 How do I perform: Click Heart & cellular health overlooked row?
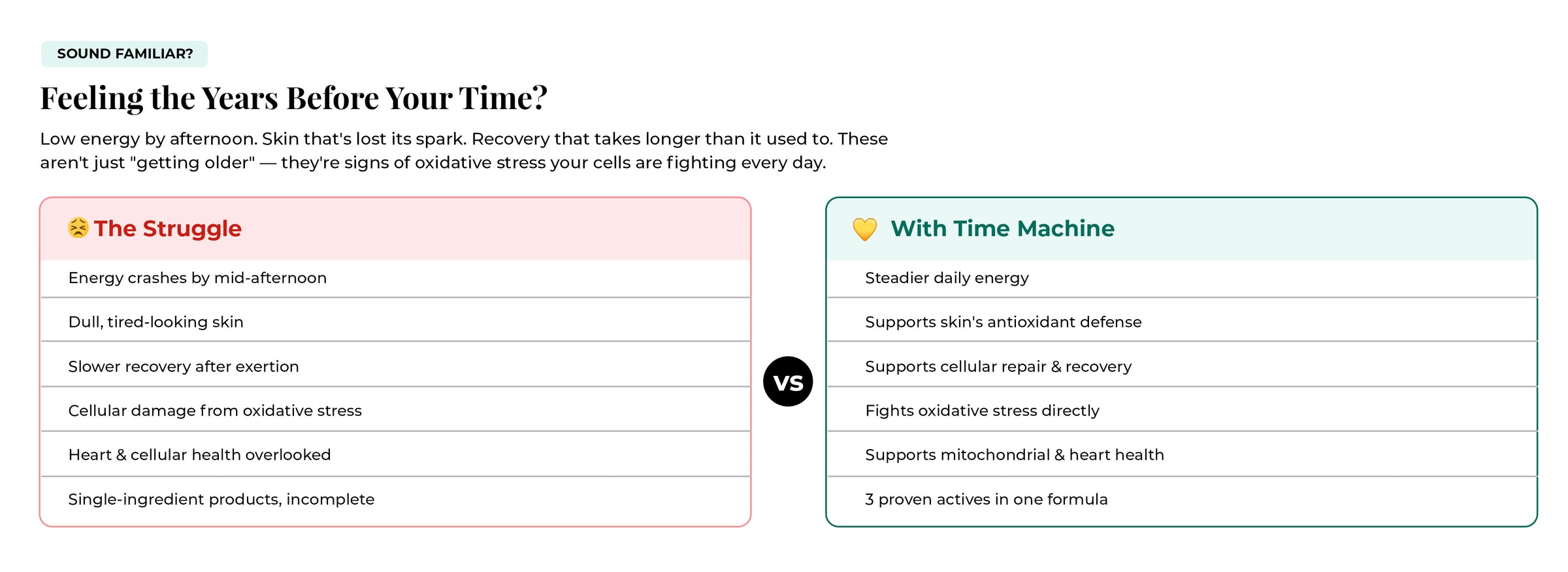click(x=395, y=454)
